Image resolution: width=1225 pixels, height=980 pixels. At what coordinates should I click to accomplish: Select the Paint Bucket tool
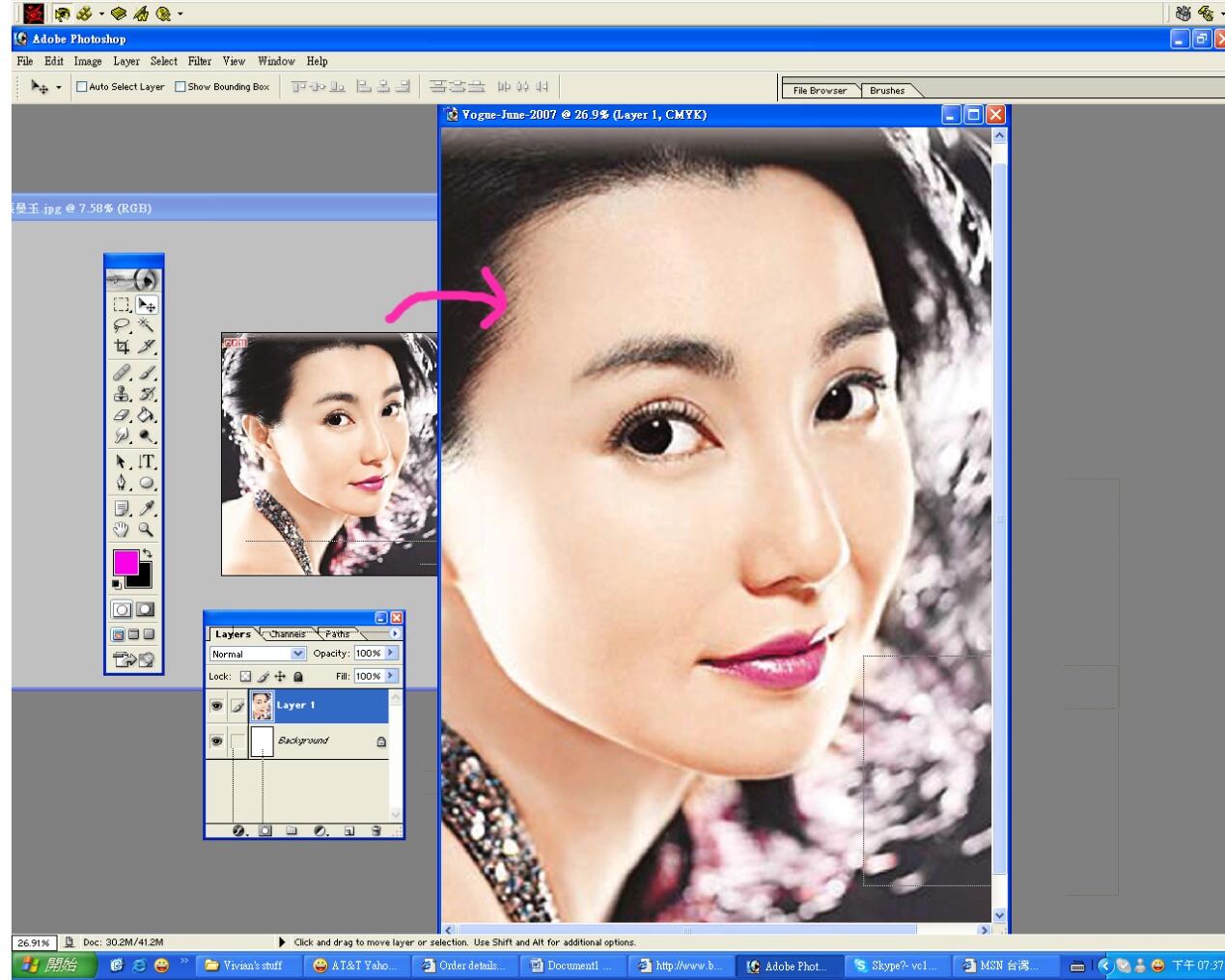(x=147, y=414)
